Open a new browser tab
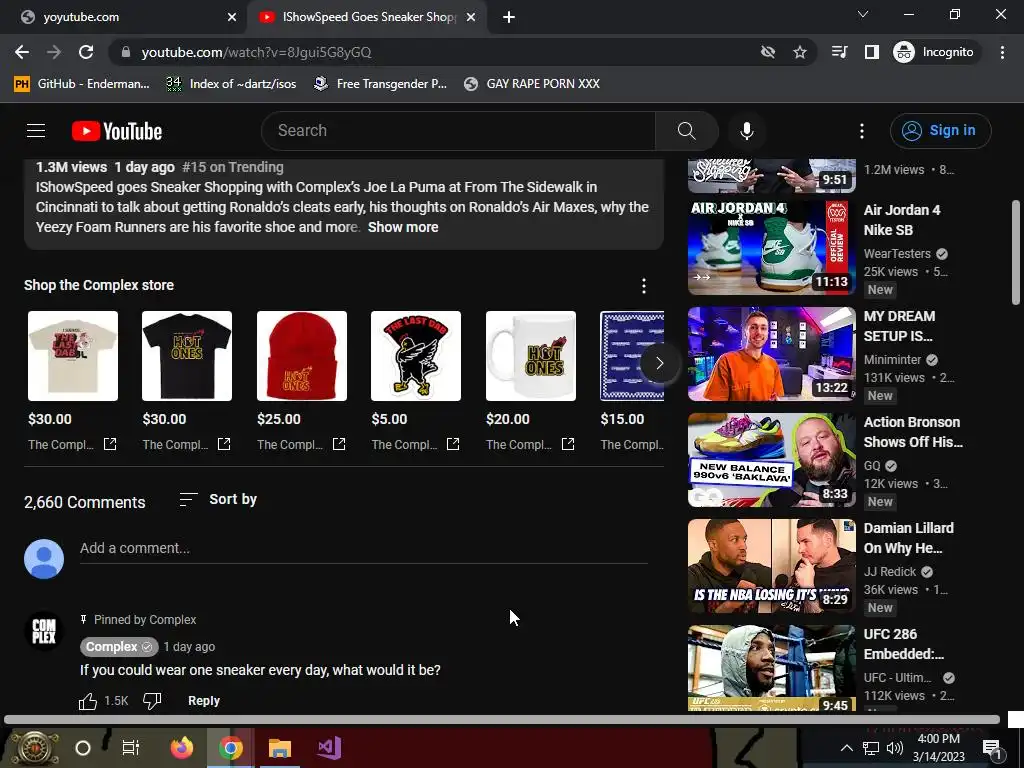Screen dimensions: 1024x768 pos(509,18)
